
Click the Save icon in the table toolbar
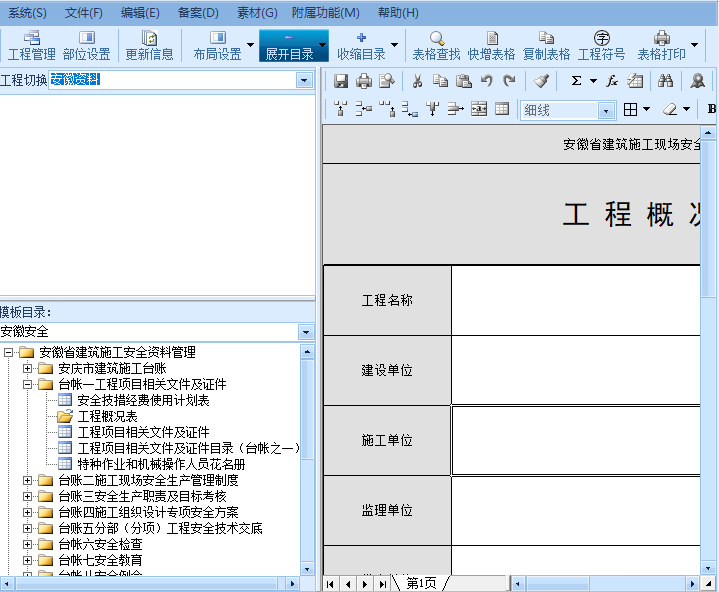341,81
